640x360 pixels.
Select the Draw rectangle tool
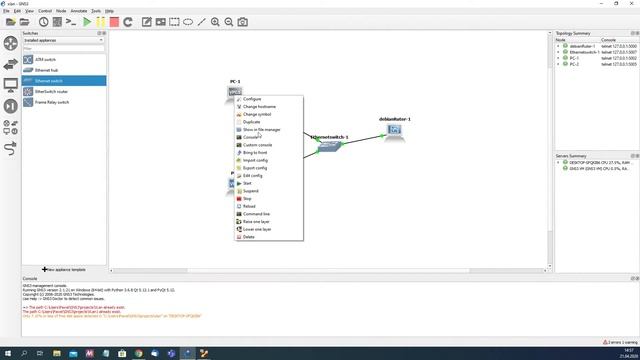tap(174, 22)
